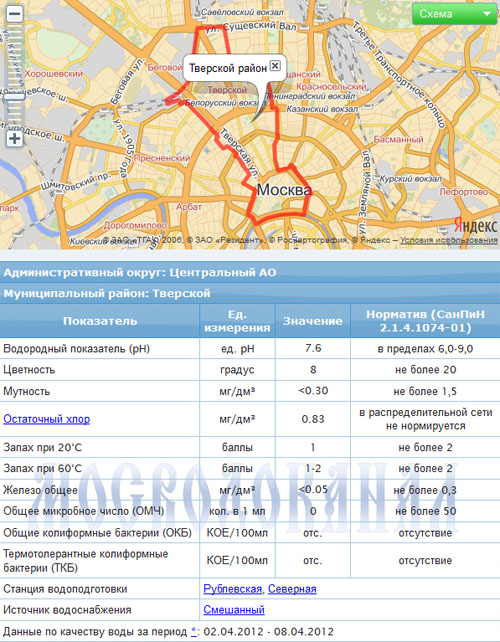
Task: Click Савёловский вокзал station label
Action: coord(242,13)
